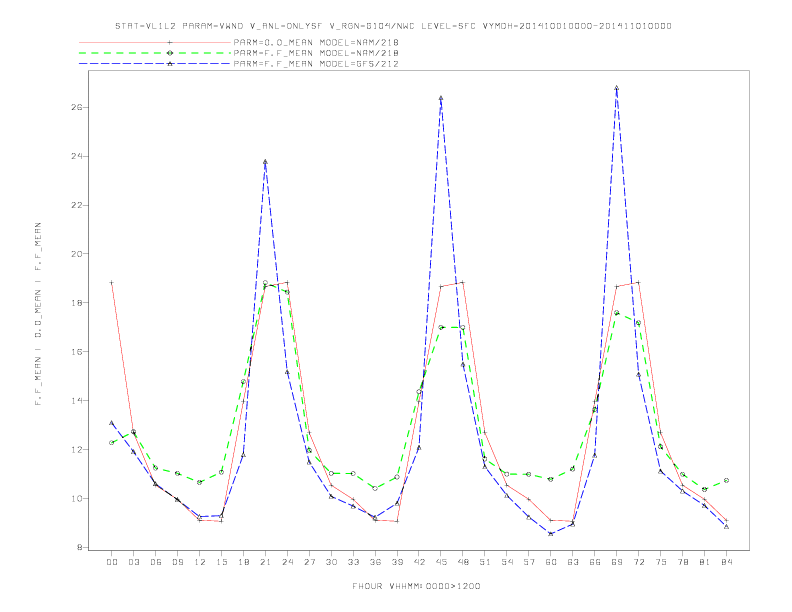
Task: Click the red observation point at hour 00
Action: [x=112, y=283]
